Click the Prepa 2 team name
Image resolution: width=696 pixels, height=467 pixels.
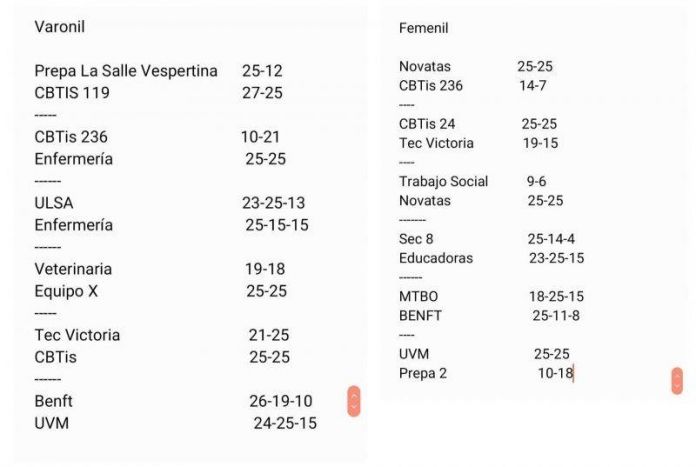click(423, 373)
